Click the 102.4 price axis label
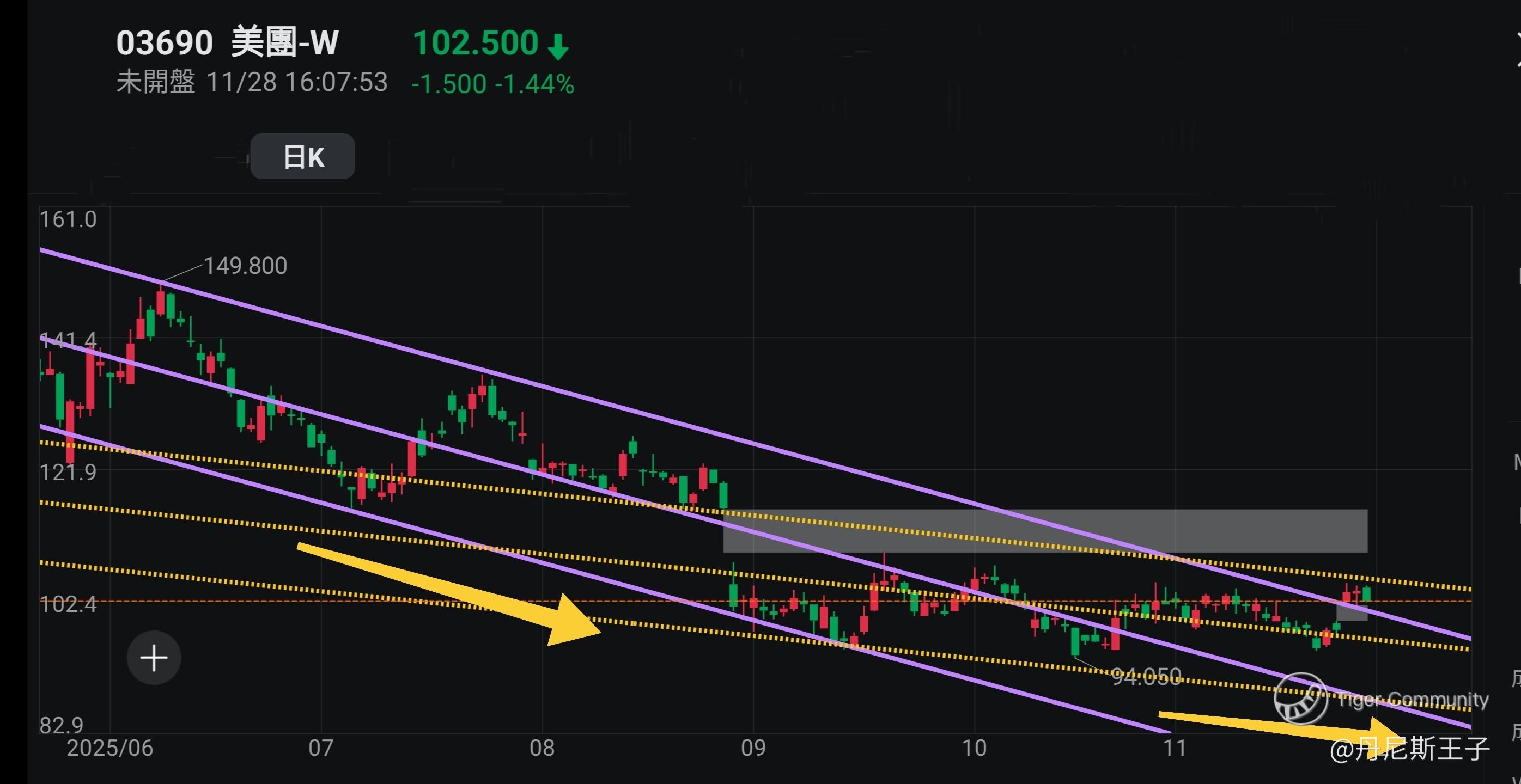 [x=68, y=605]
